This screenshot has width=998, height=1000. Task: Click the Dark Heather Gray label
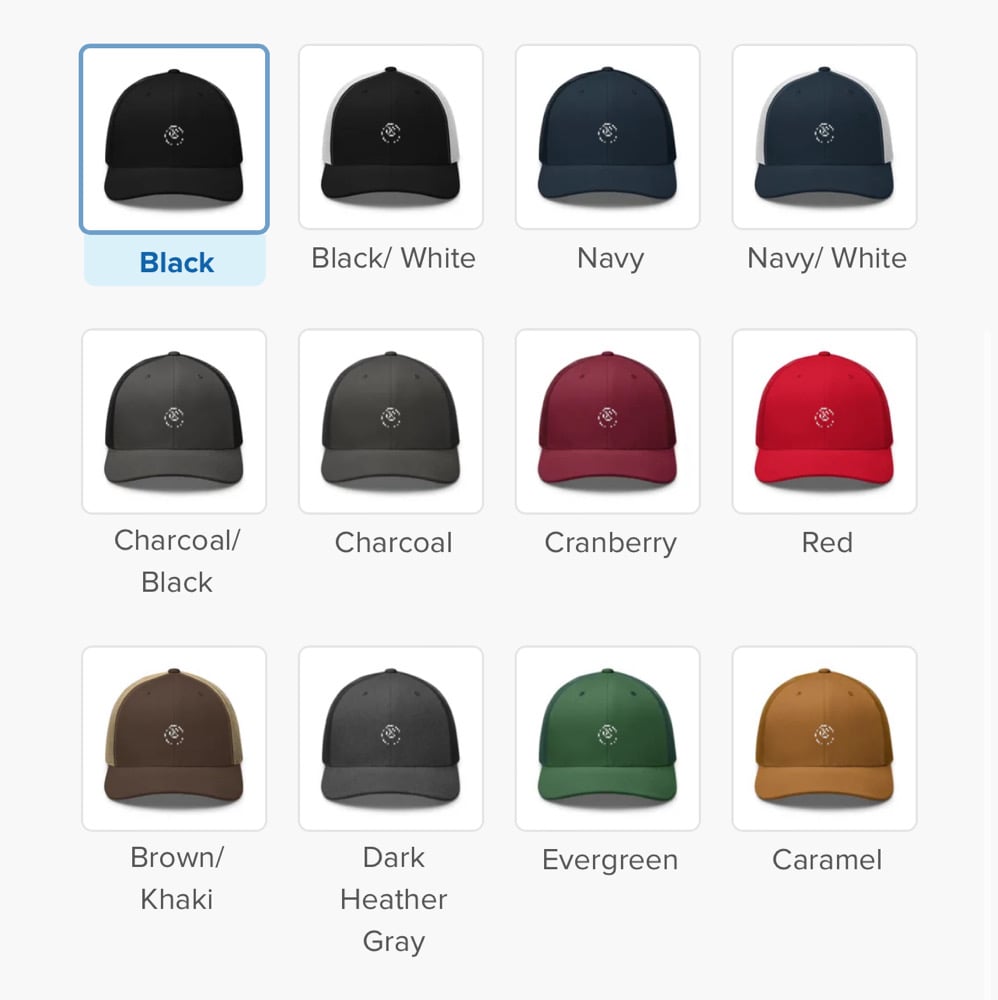coord(393,900)
